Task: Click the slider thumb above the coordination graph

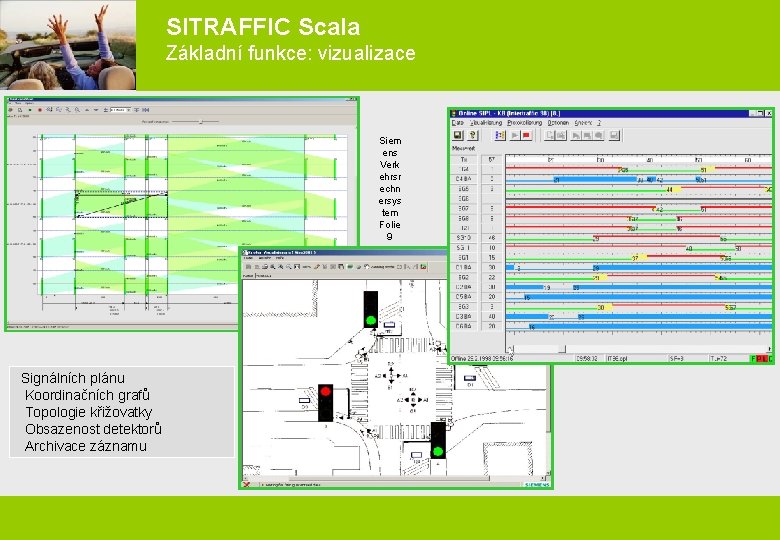Action: (201, 121)
